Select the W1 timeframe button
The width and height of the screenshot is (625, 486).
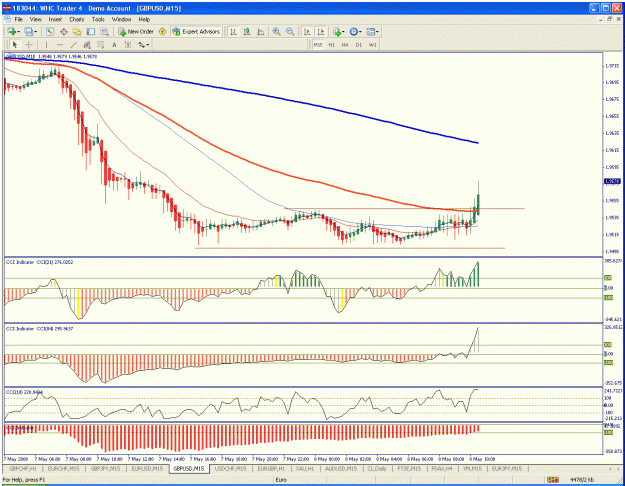point(372,45)
